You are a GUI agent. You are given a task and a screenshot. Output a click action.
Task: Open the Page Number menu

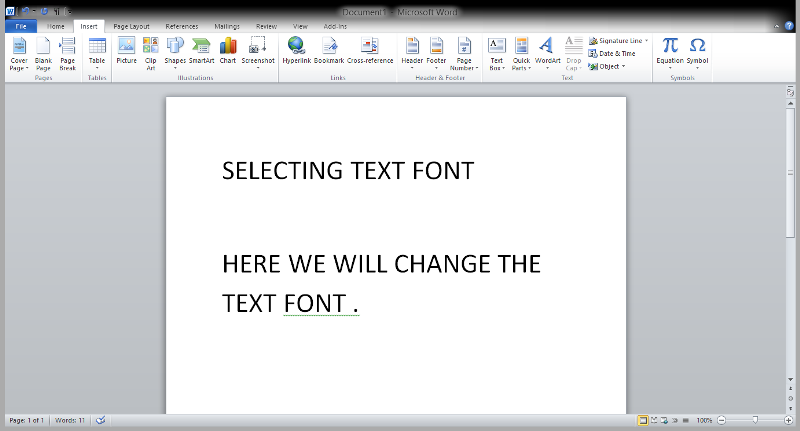(464, 54)
